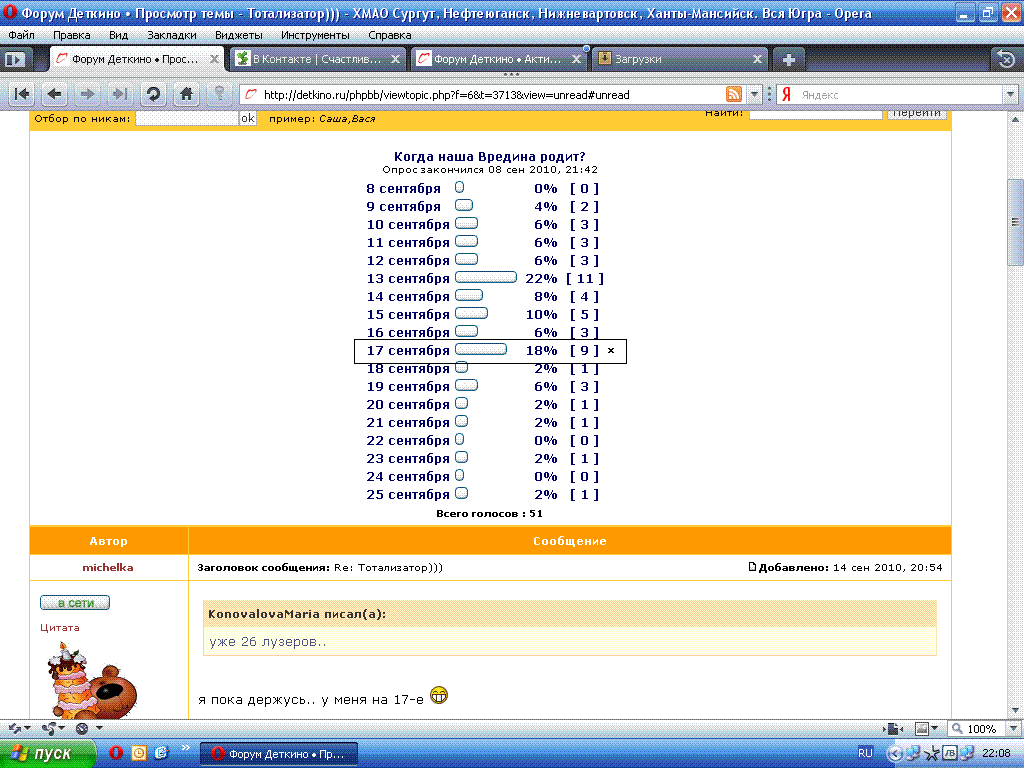Switch to the Загрузки tab
The height and width of the screenshot is (768, 1024).
click(679, 59)
